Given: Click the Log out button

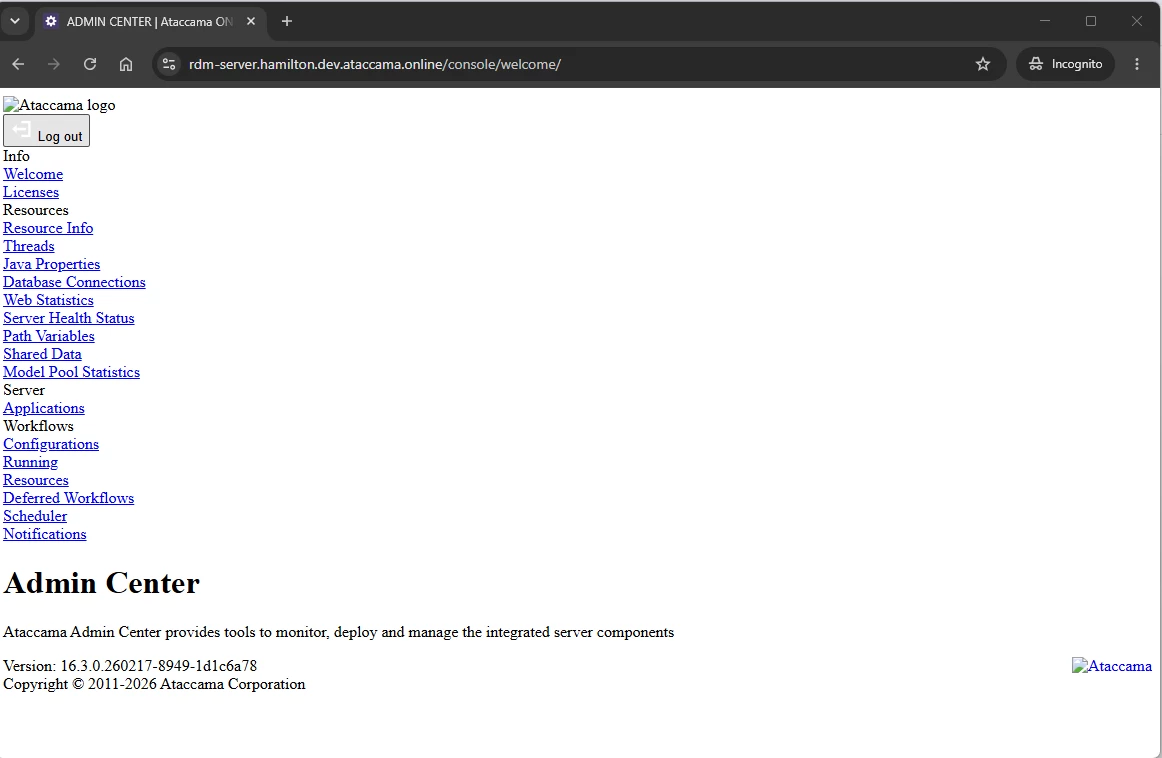Looking at the screenshot, I should [x=47, y=130].
